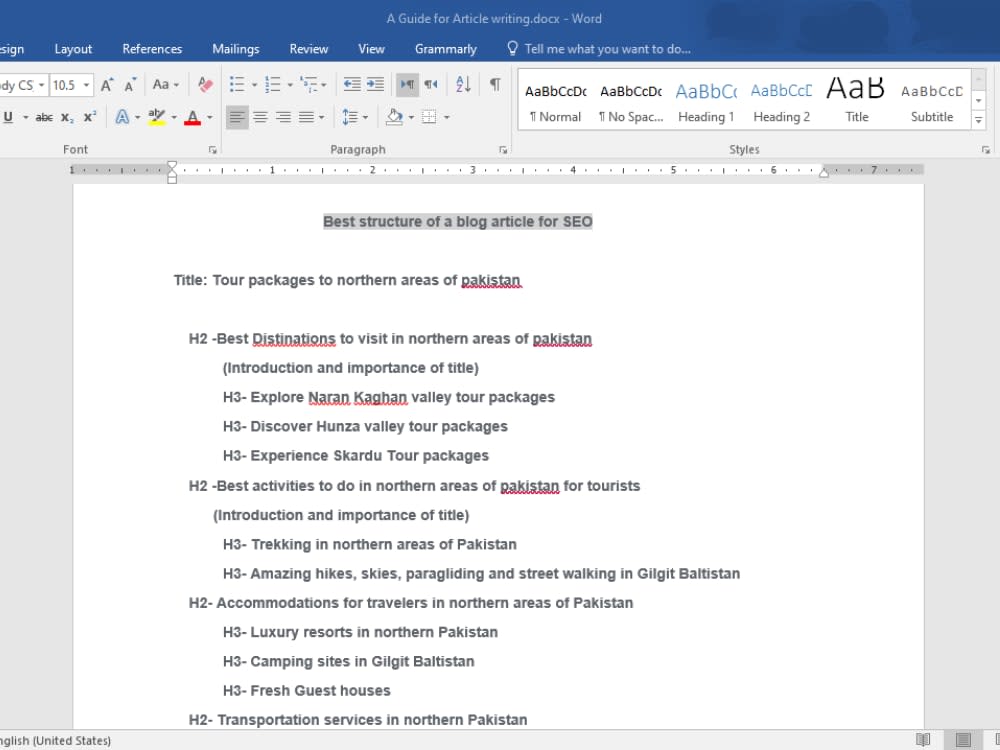Click the Superscript icon
The width and height of the screenshot is (1000, 750).
point(90,117)
